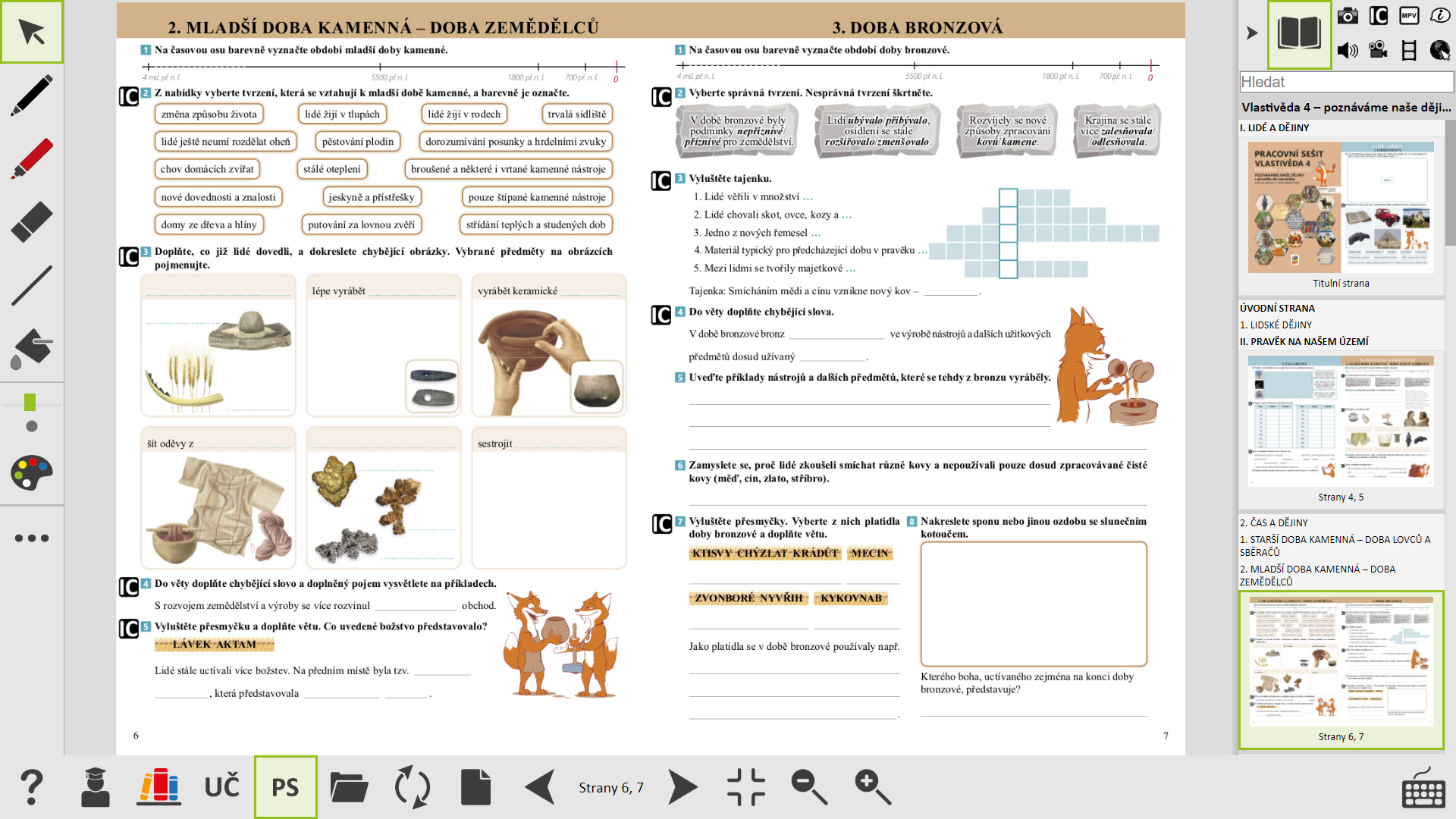Zoom out with minus magnifier

(809, 787)
